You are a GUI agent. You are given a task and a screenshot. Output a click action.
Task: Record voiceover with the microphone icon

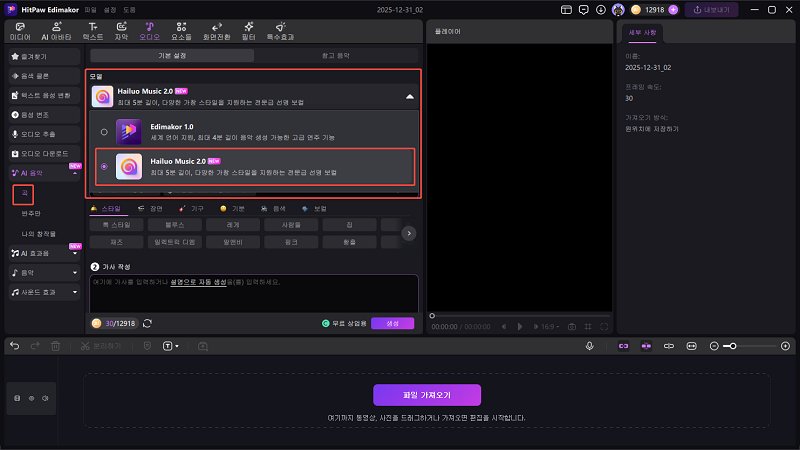pyautogui.click(x=589, y=346)
